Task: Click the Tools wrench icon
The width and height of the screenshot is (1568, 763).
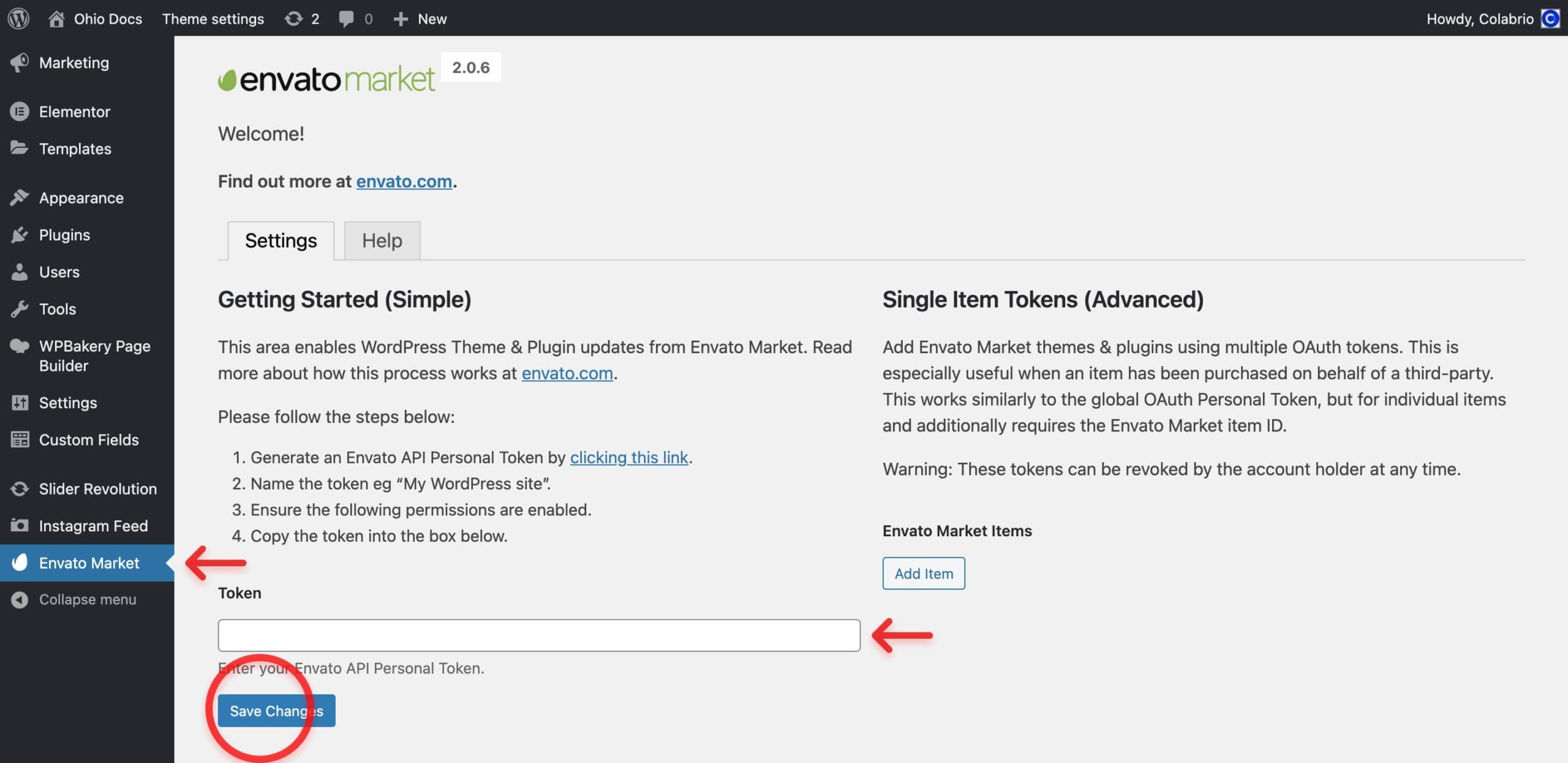Action: (x=20, y=309)
